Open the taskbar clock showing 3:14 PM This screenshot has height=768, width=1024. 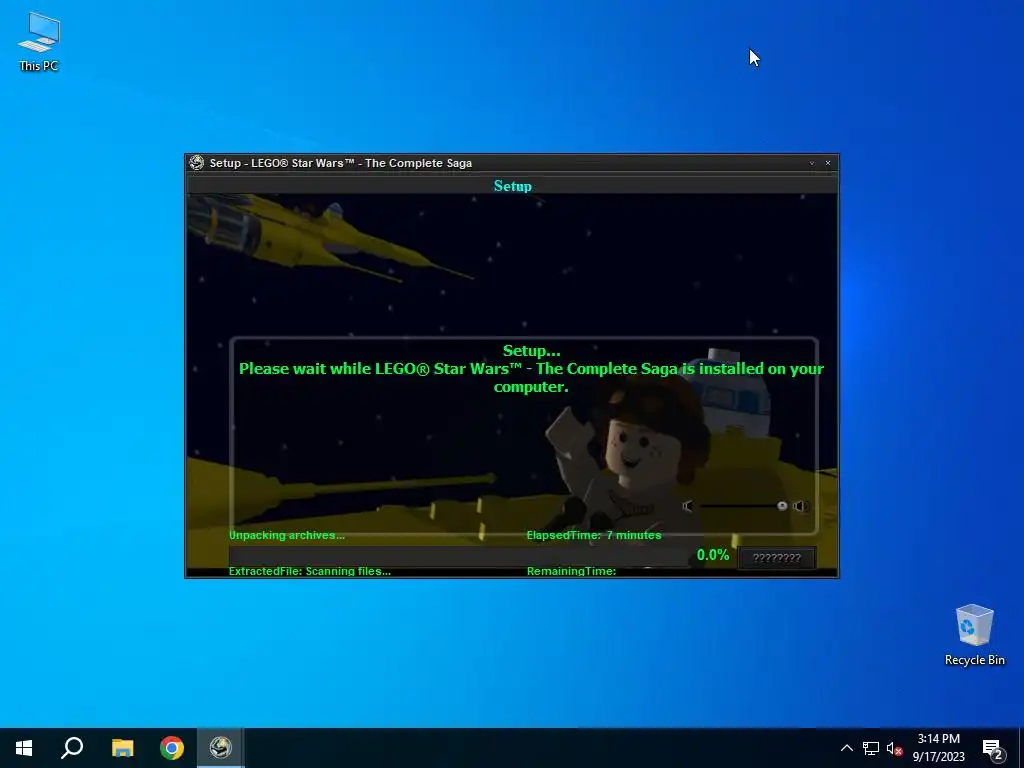(938, 748)
